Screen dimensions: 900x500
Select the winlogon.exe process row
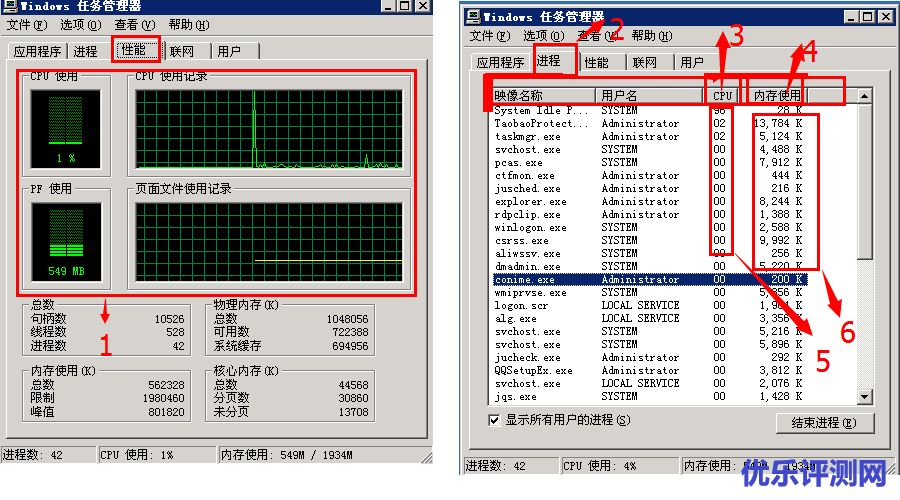coord(650,227)
